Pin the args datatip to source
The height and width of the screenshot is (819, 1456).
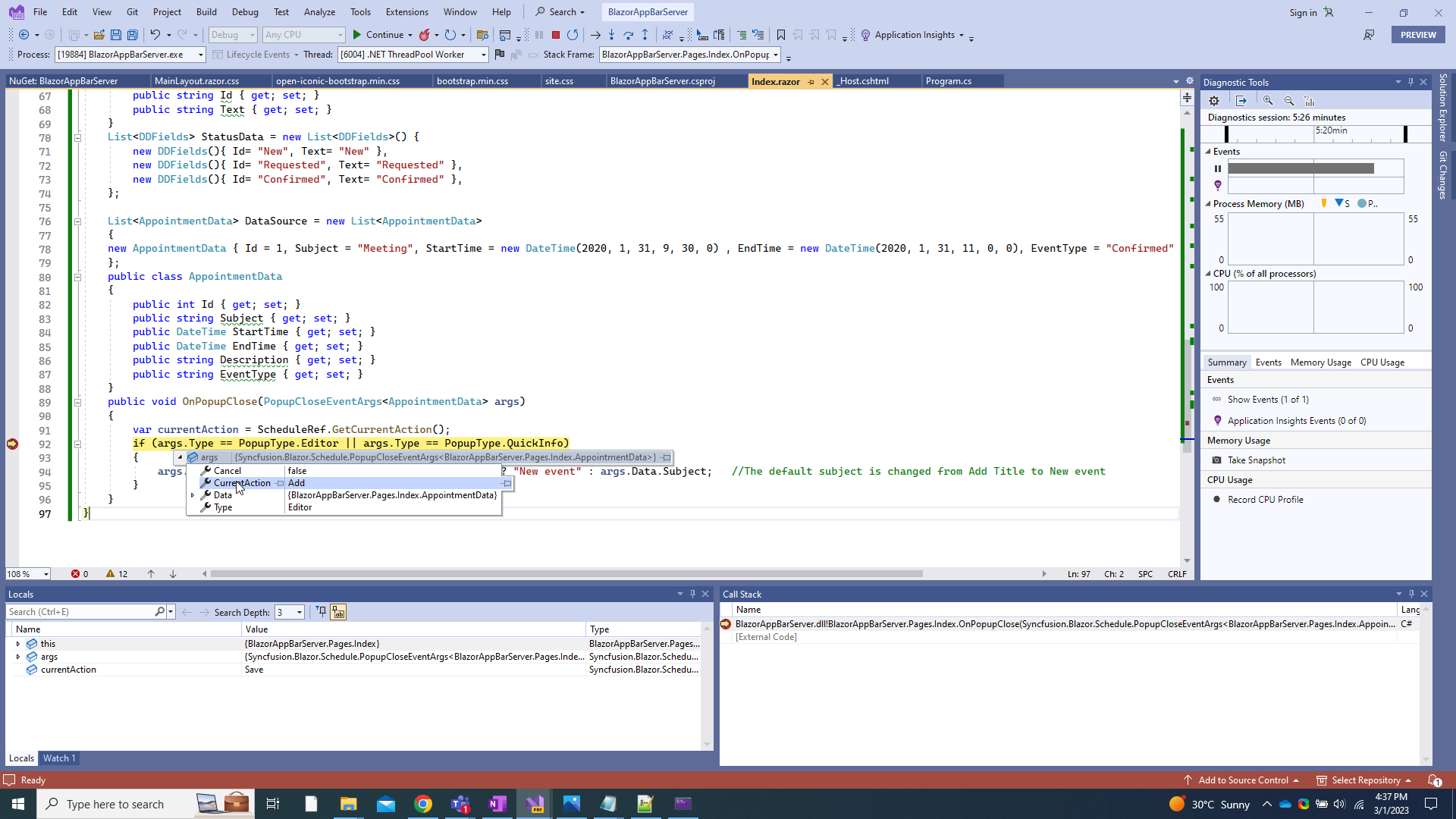665,457
